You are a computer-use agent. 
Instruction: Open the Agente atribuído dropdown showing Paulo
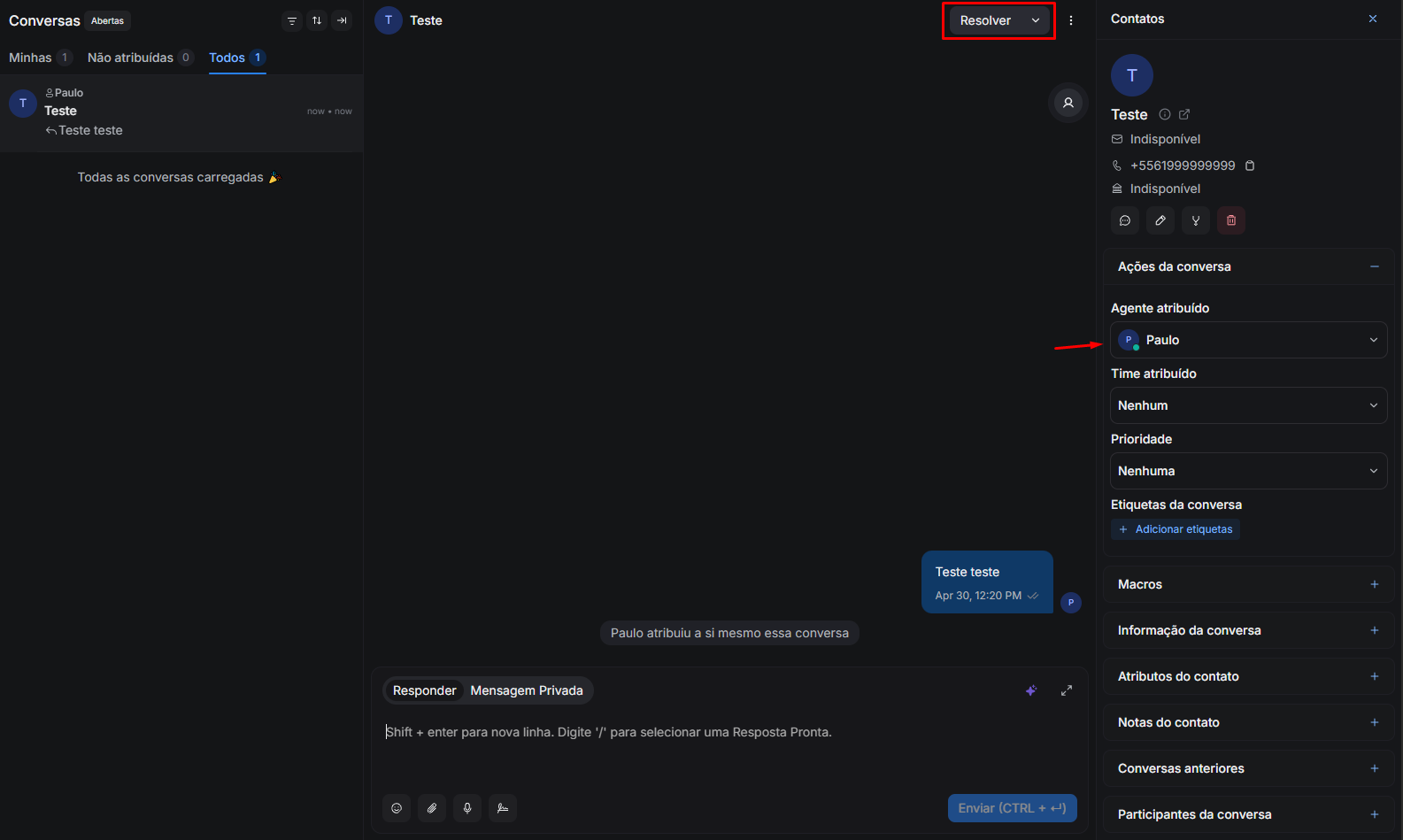point(1248,340)
